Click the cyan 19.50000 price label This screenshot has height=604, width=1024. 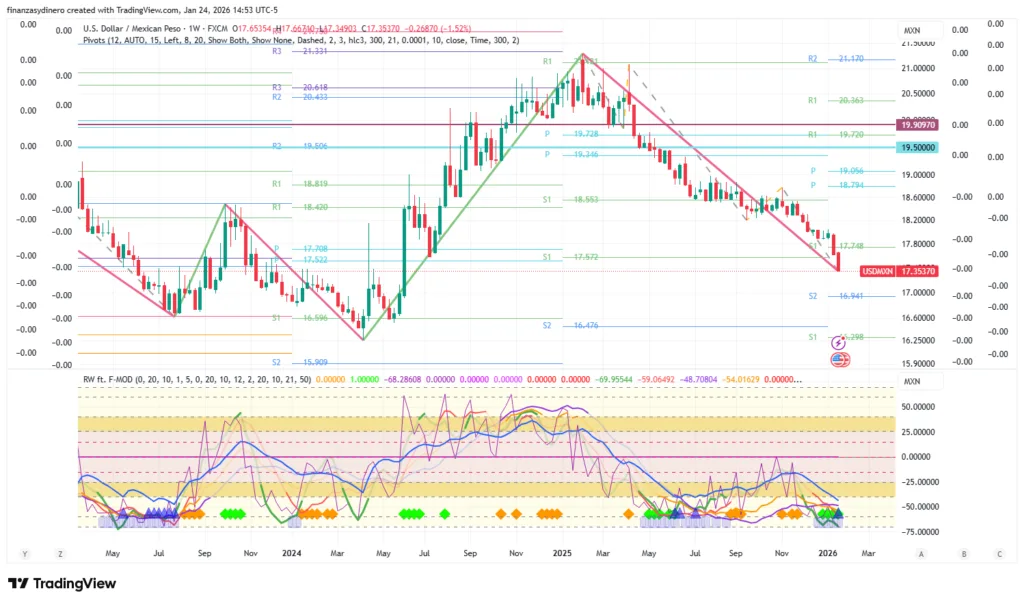coord(917,147)
